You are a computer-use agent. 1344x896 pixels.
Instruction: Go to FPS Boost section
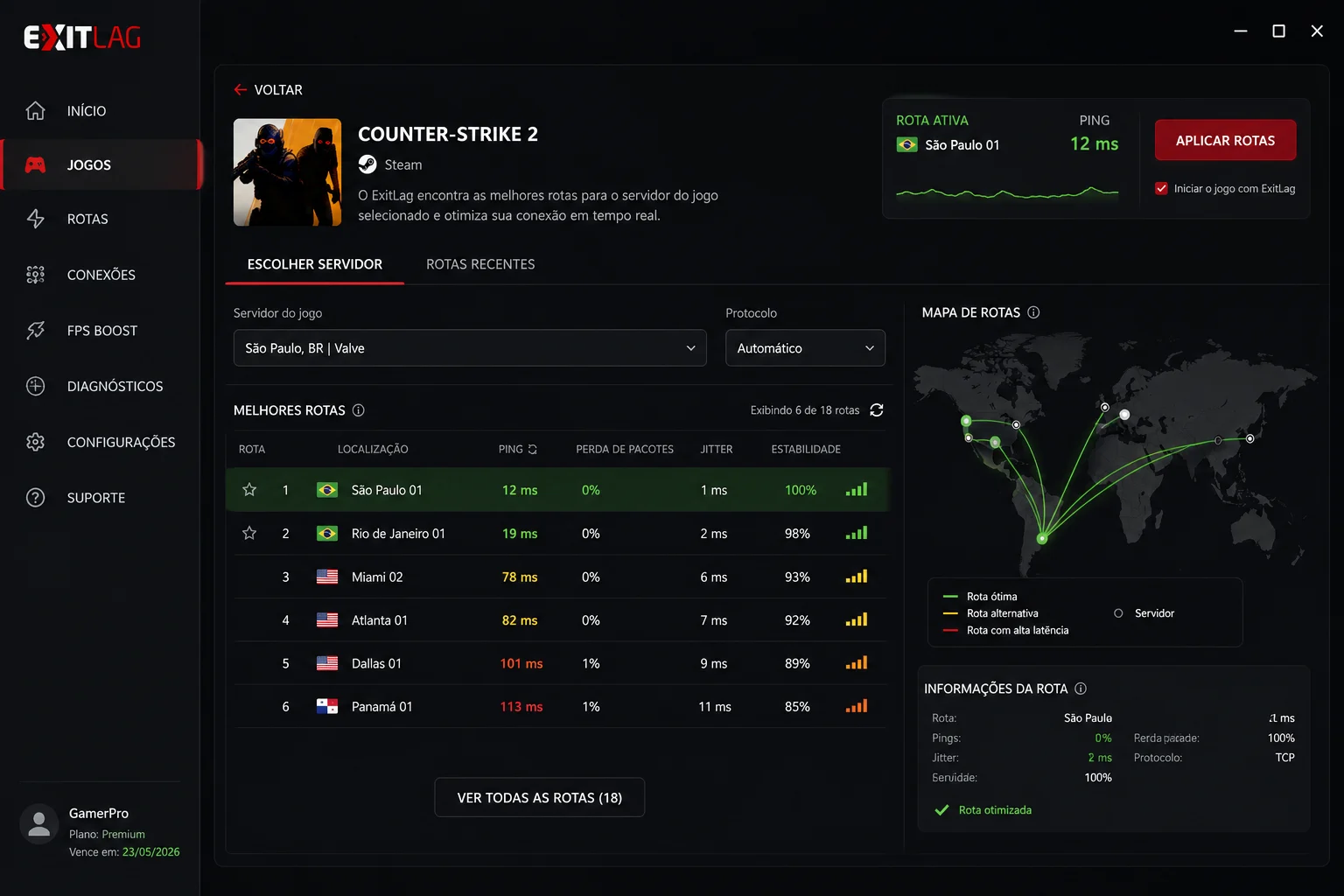[x=102, y=331]
